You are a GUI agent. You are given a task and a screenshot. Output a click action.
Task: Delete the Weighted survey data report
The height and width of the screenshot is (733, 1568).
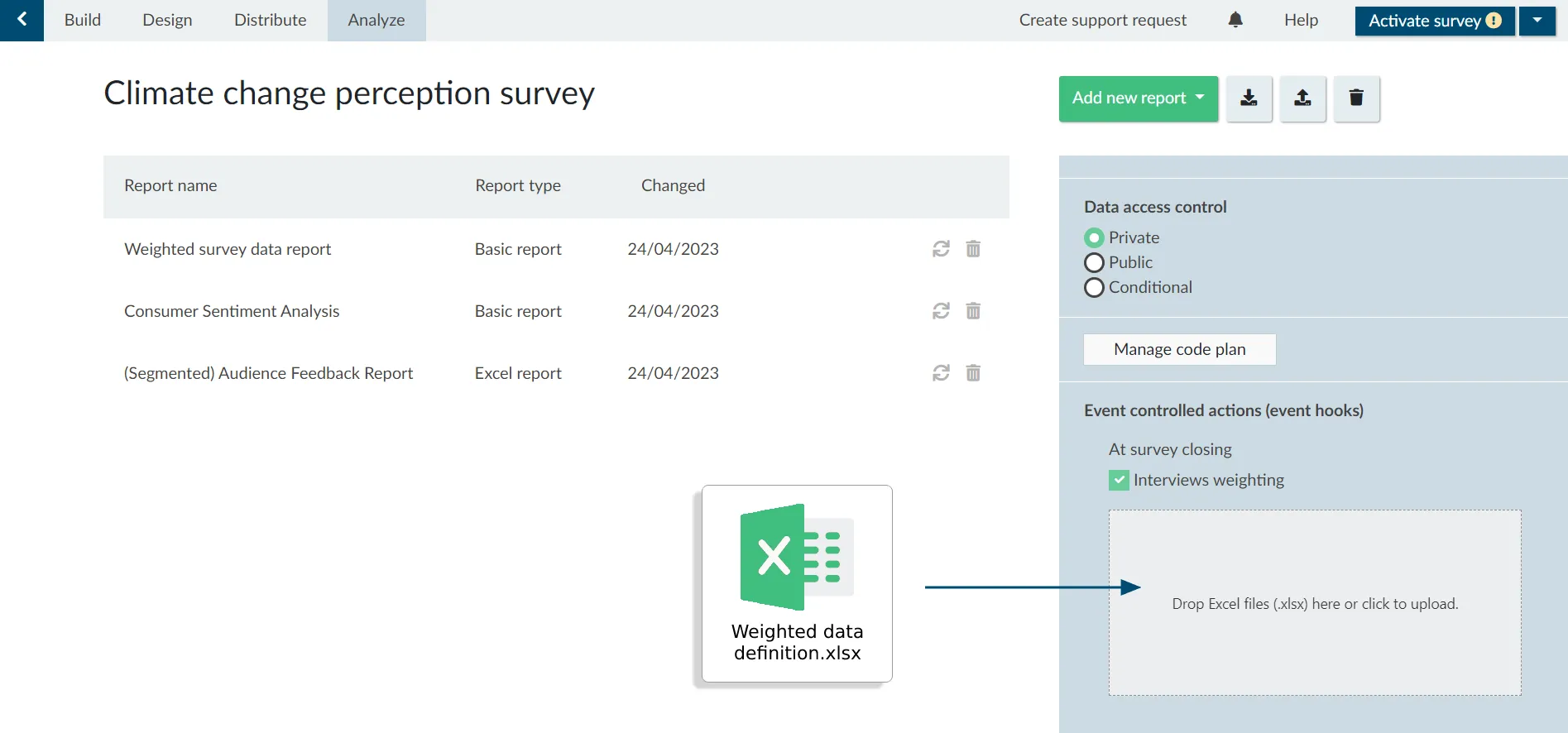(973, 249)
